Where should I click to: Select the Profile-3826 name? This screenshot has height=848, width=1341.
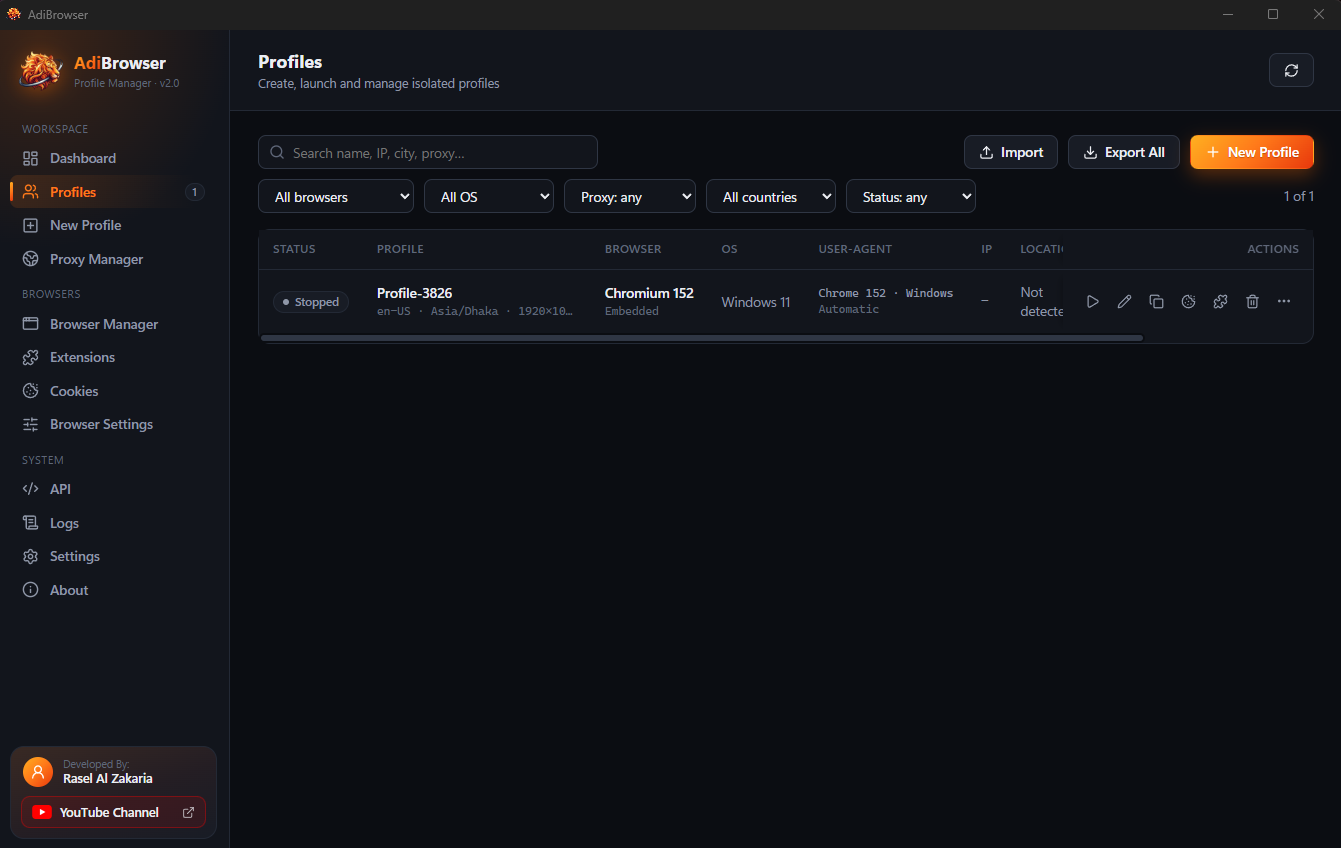pyautogui.click(x=414, y=293)
